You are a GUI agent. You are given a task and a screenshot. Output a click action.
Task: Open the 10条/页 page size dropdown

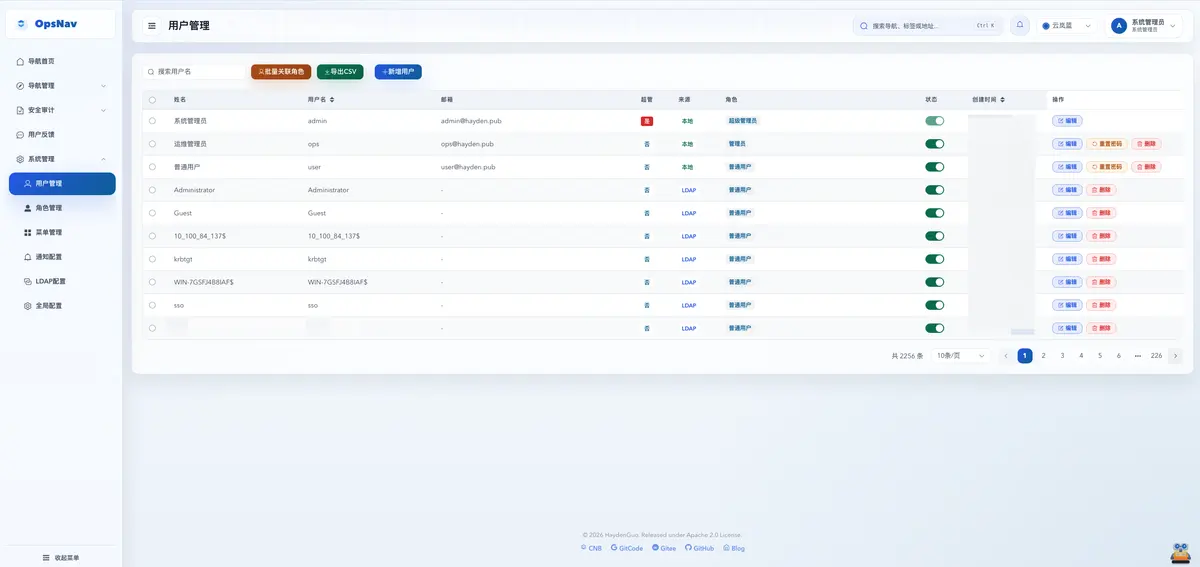pyautogui.click(x=961, y=355)
